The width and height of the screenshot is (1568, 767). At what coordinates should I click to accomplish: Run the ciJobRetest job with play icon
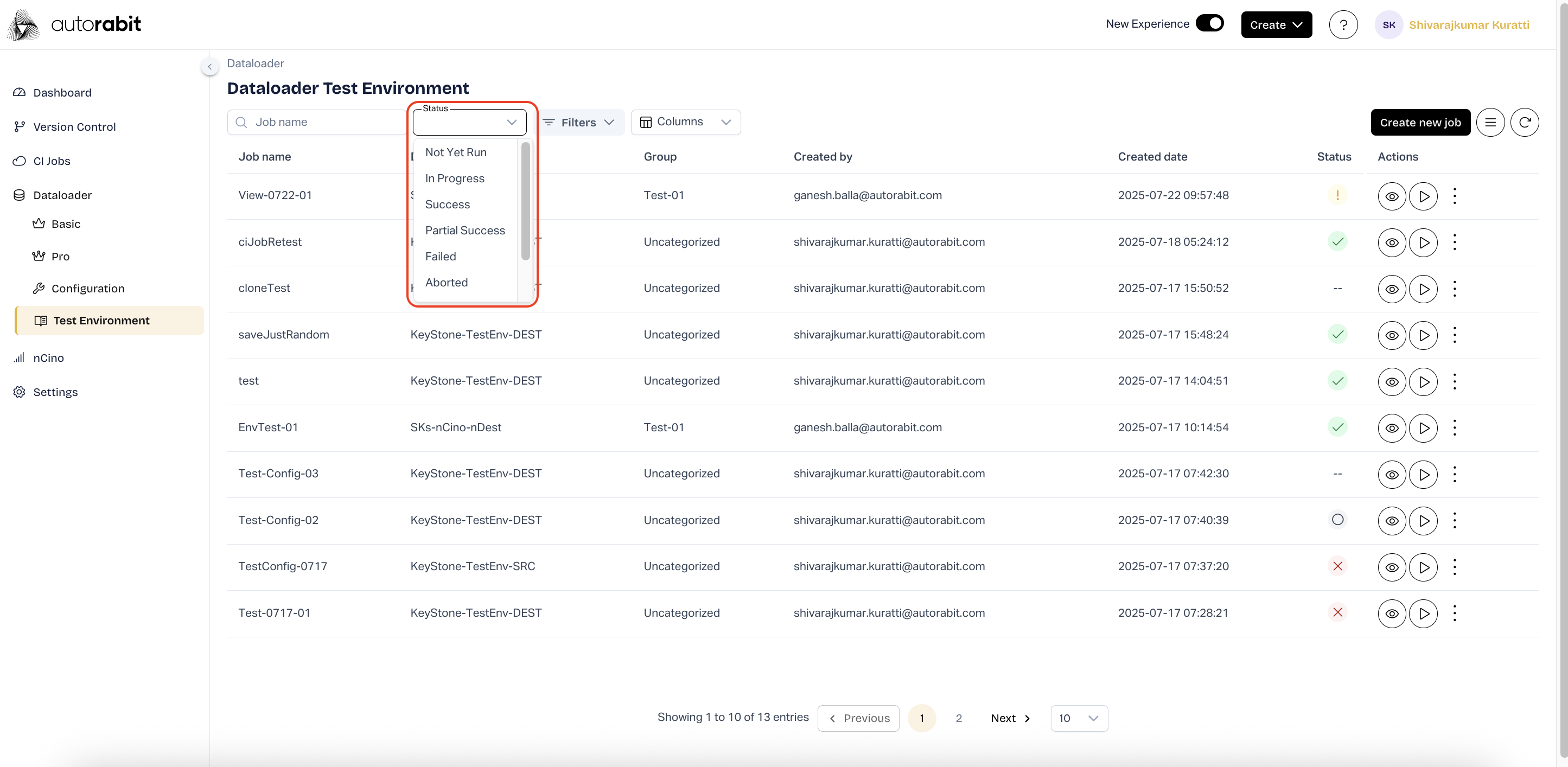[1423, 242]
